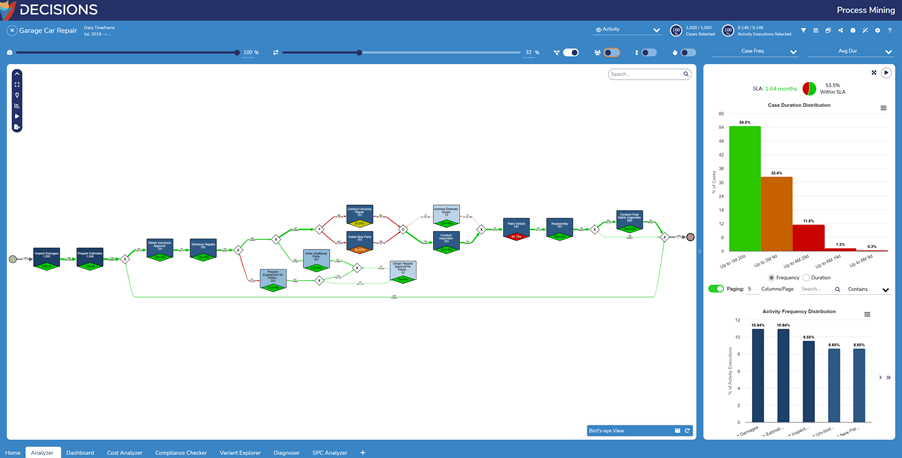Open the Cost Analyzer tab
This screenshot has width=902, height=458.
125,452
